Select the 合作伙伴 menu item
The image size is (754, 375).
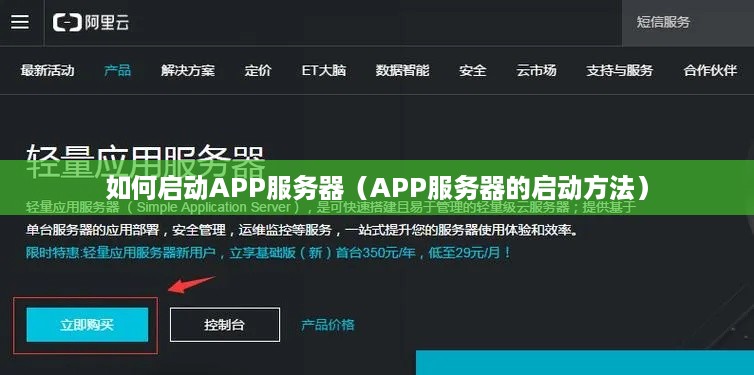tap(710, 71)
